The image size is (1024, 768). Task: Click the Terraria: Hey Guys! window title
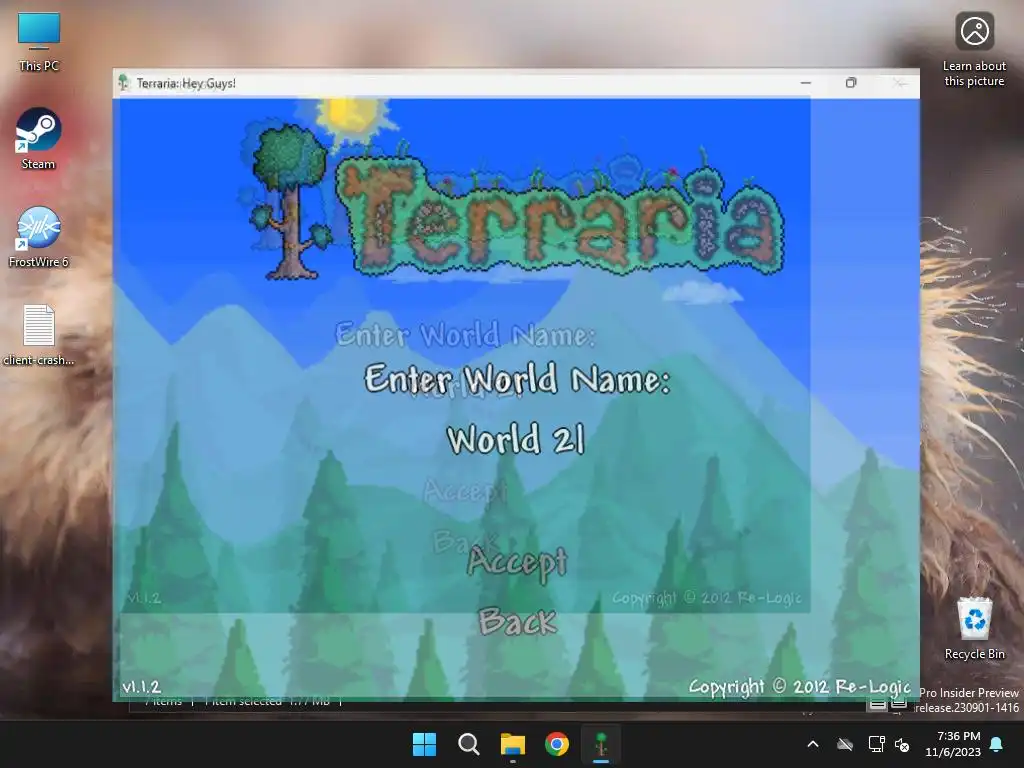pos(186,83)
